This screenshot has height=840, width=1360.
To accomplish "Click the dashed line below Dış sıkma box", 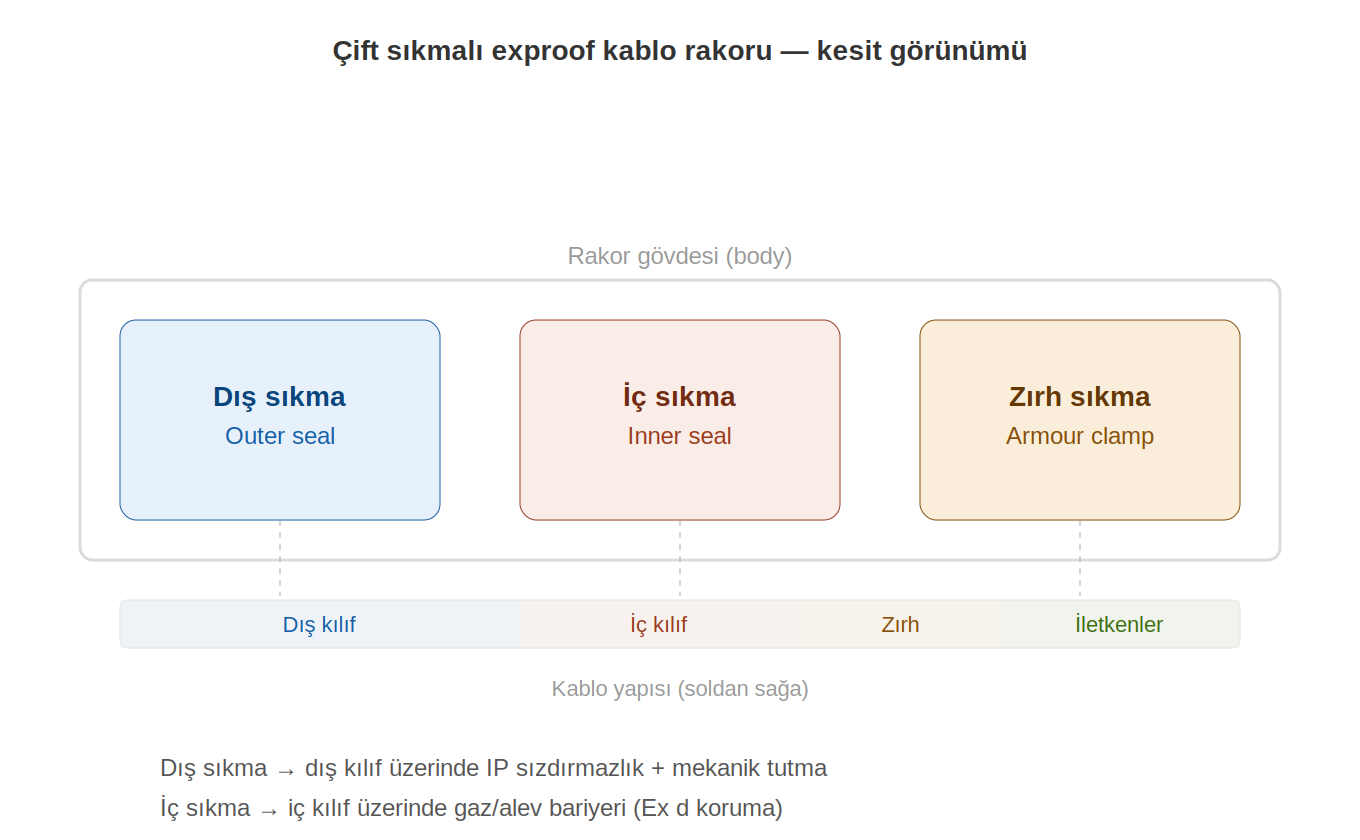I will coord(280,560).
